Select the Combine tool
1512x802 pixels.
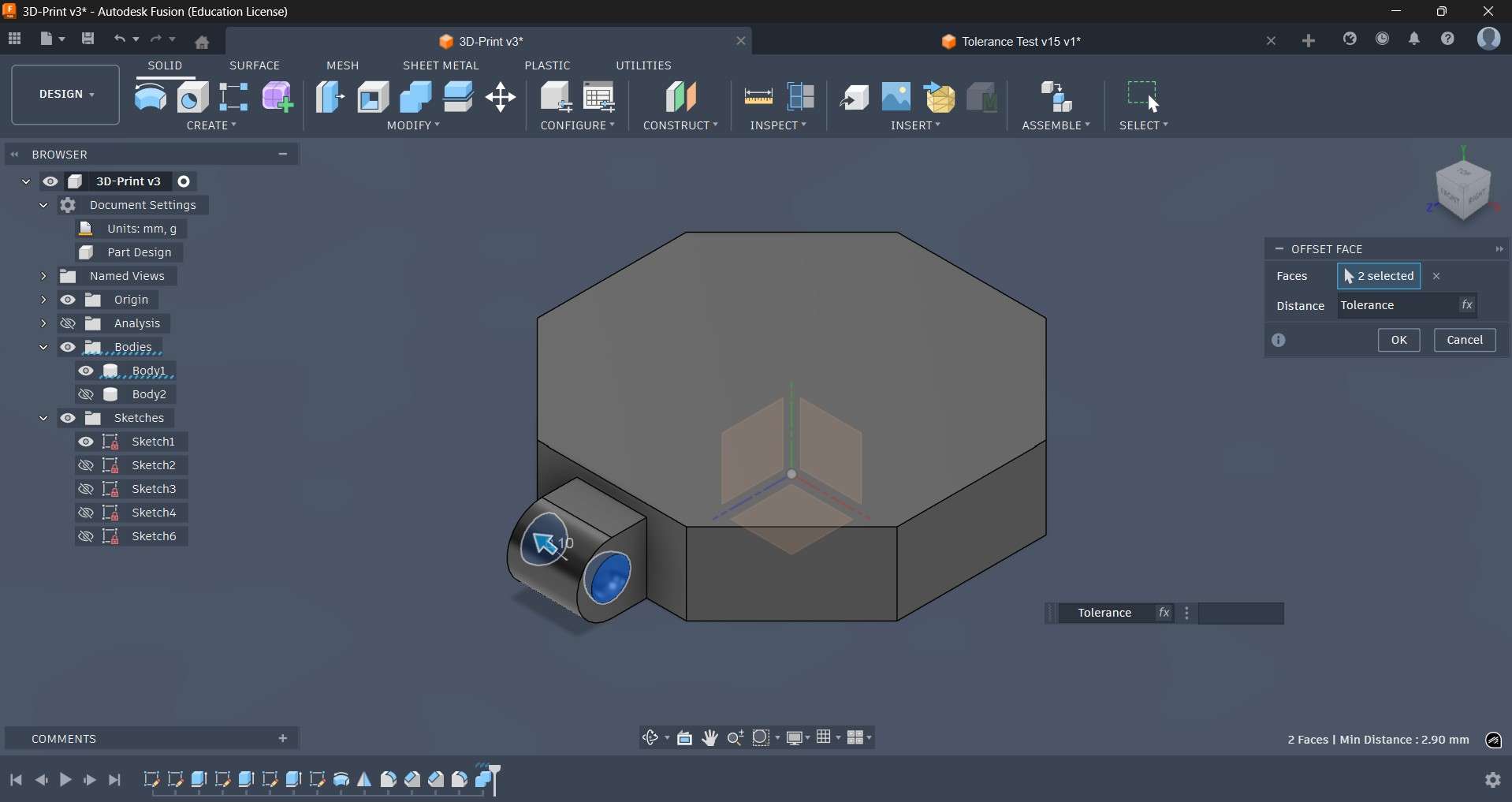416,98
